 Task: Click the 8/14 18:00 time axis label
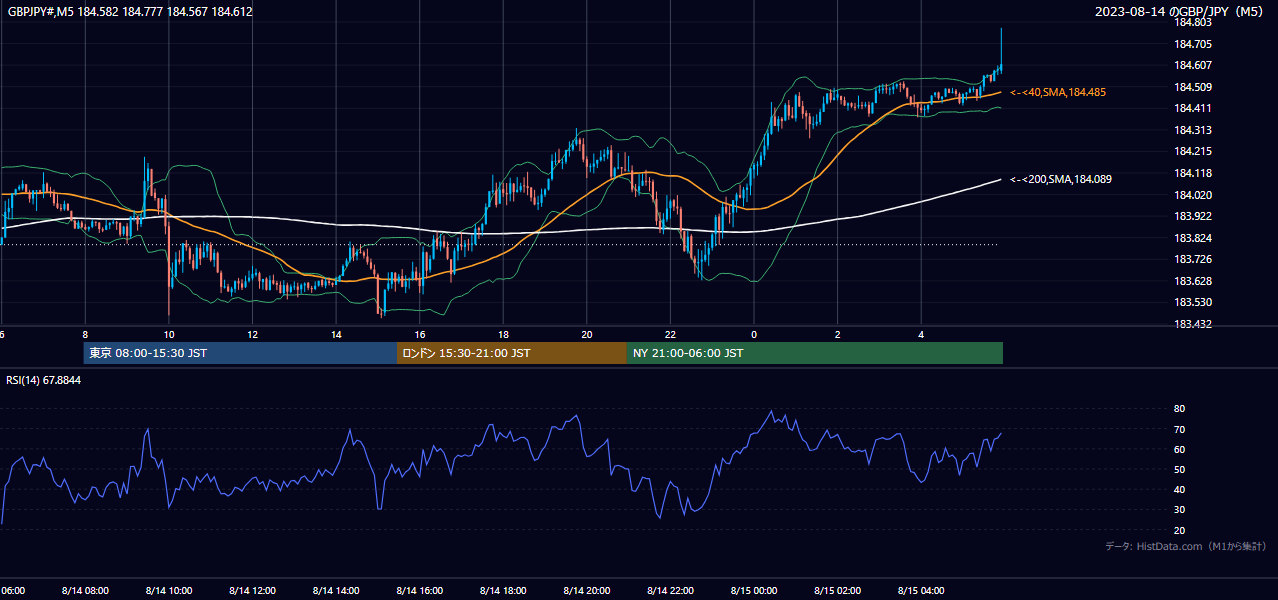[503, 591]
